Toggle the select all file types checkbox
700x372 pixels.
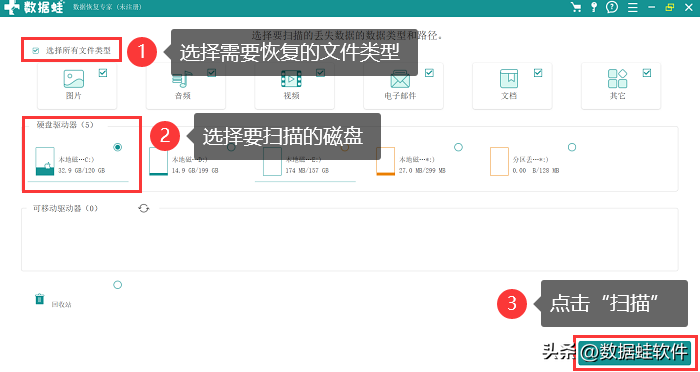tap(36, 51)
